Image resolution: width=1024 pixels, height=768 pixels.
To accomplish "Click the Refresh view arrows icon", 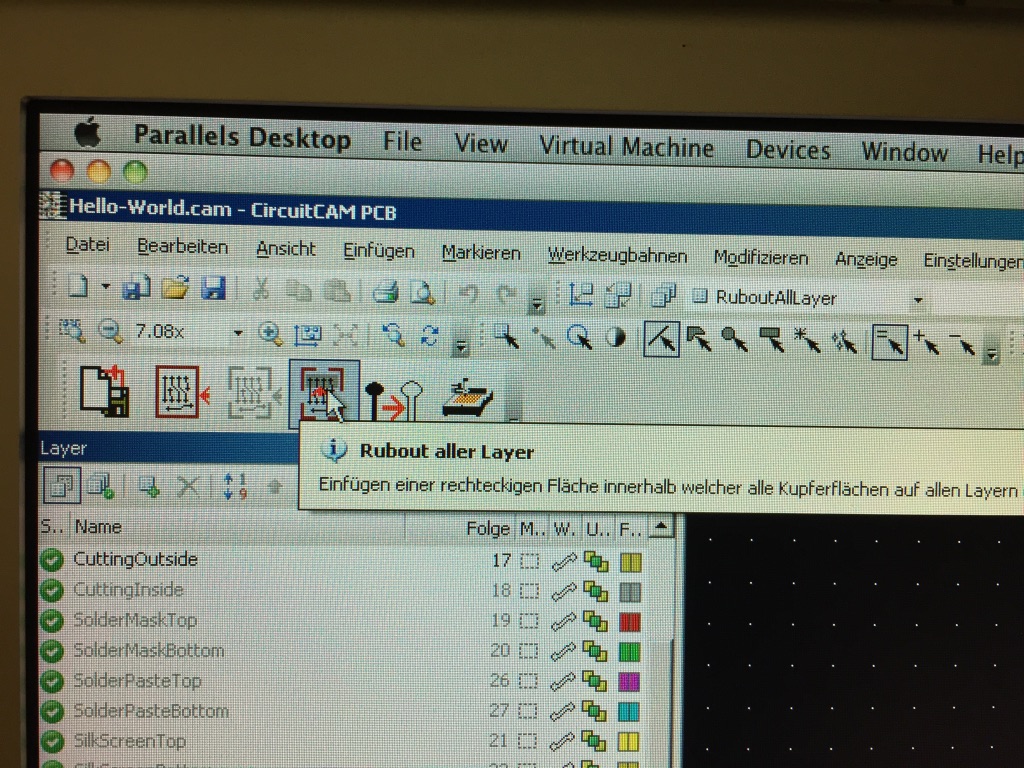I will coord(429,337).
